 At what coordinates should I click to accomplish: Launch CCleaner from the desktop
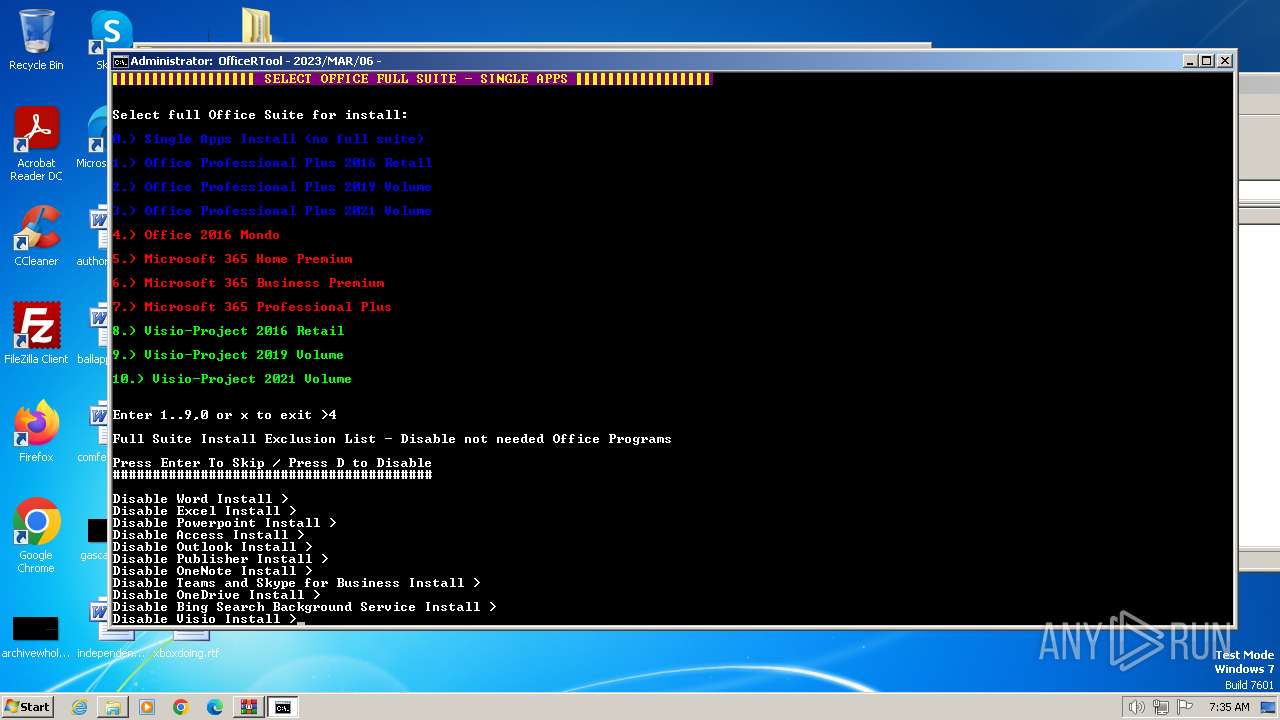pyautogui.click(x=36, y=236)
